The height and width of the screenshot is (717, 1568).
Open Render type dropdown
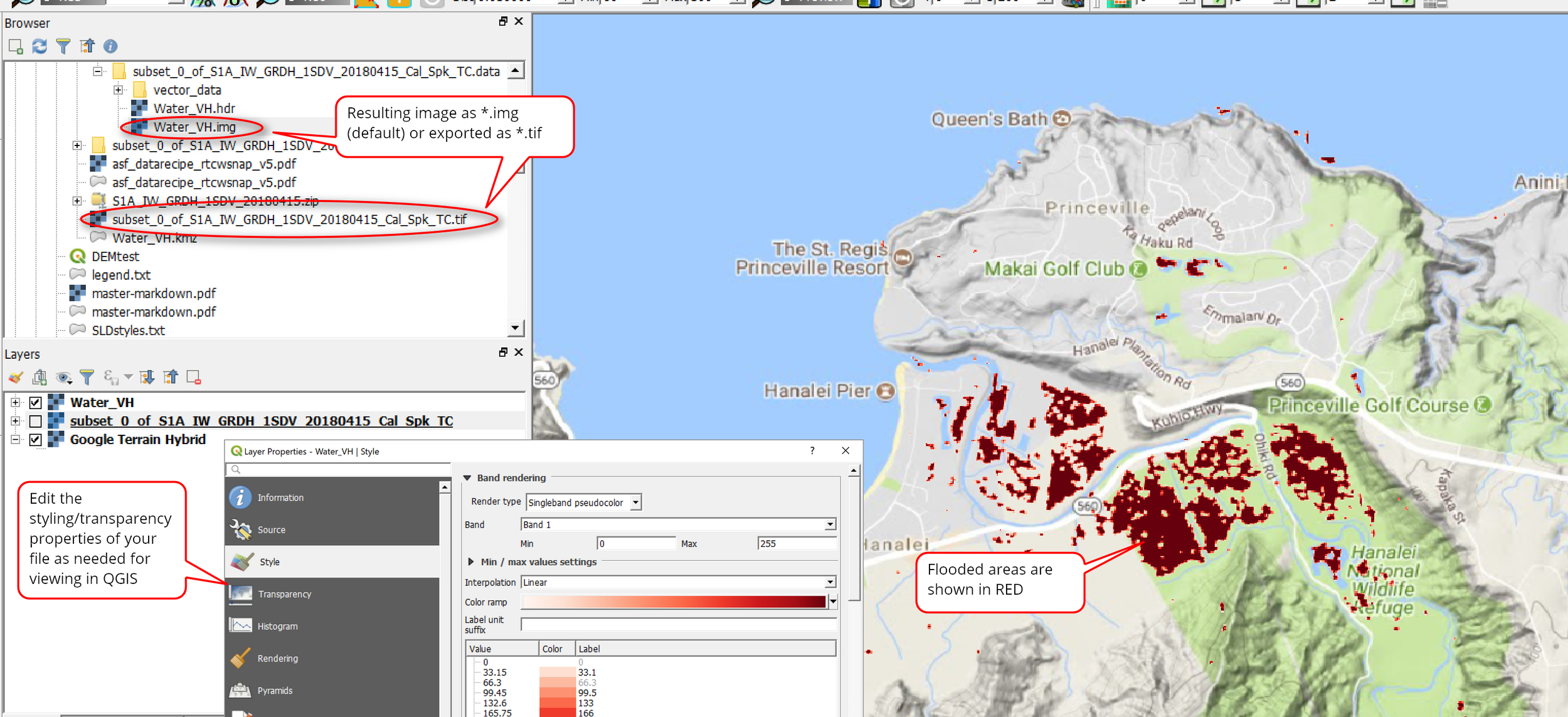click(584, 502)
